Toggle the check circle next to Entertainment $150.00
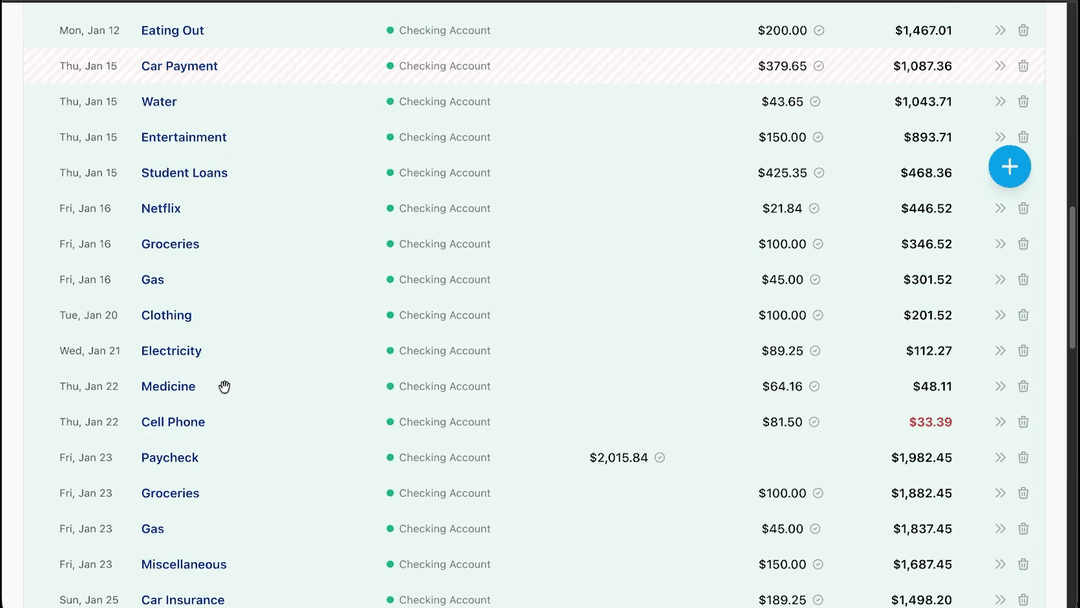Image resolution: width=1080 pixels, height=608 pixels. click(x=819, y=137)
